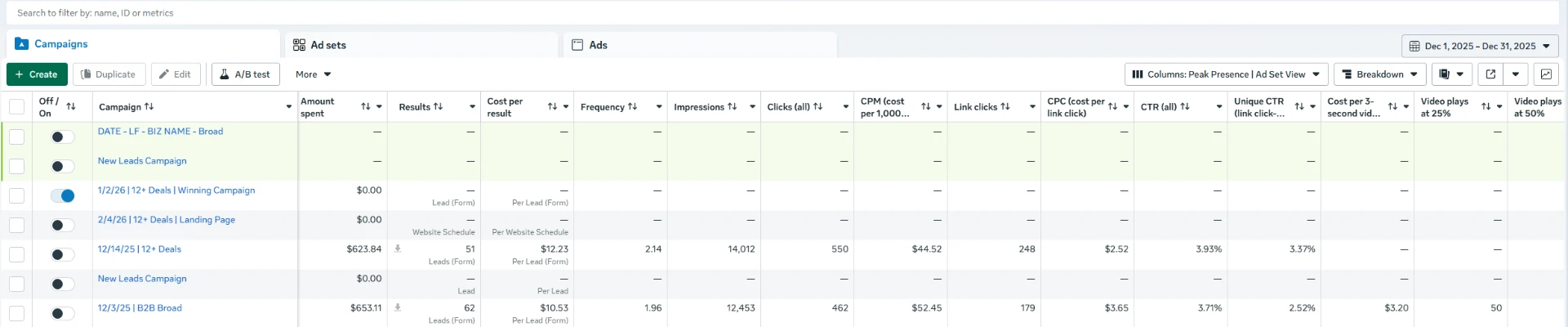Sort by the Off / On column arrows

click(x=71, y=106)
